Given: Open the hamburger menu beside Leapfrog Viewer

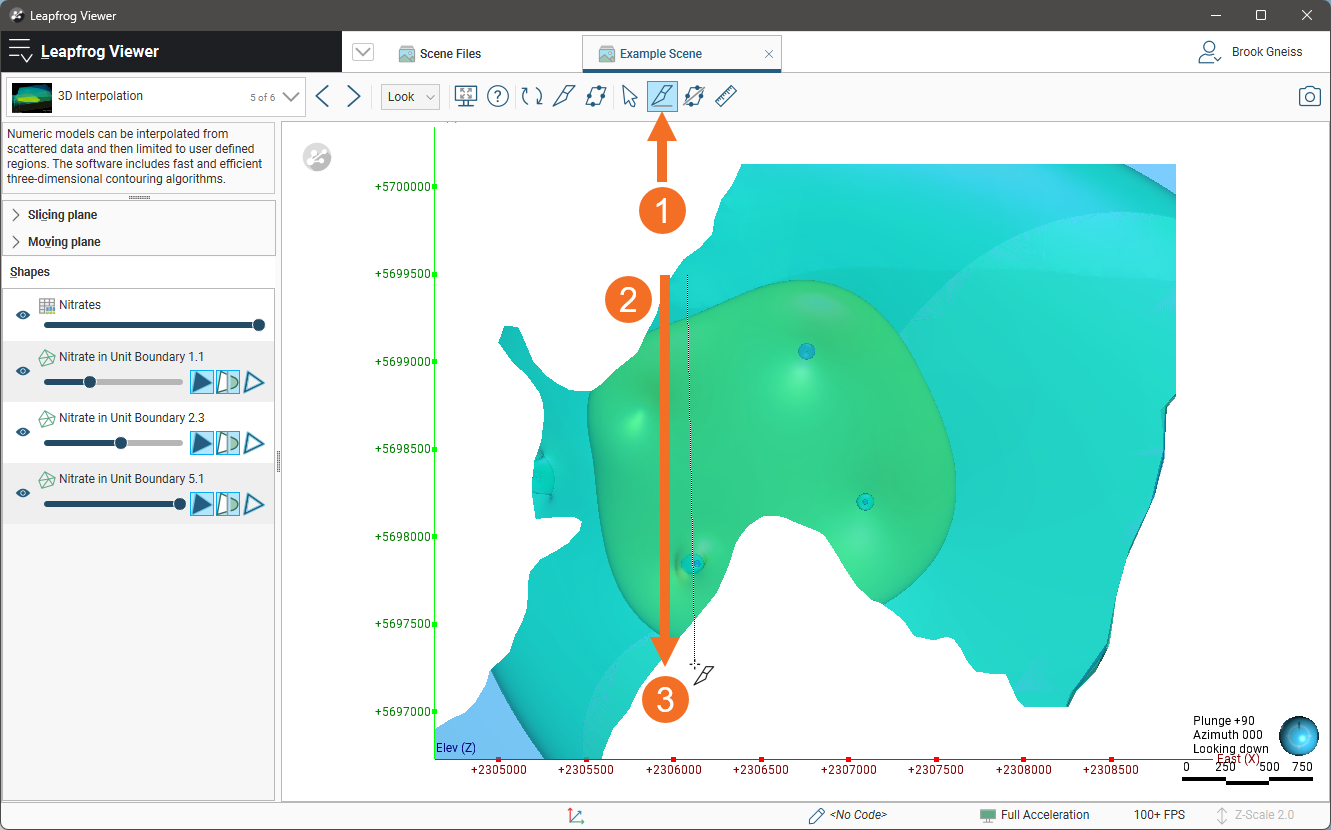Looking at the screenshot, I should 20,52.
